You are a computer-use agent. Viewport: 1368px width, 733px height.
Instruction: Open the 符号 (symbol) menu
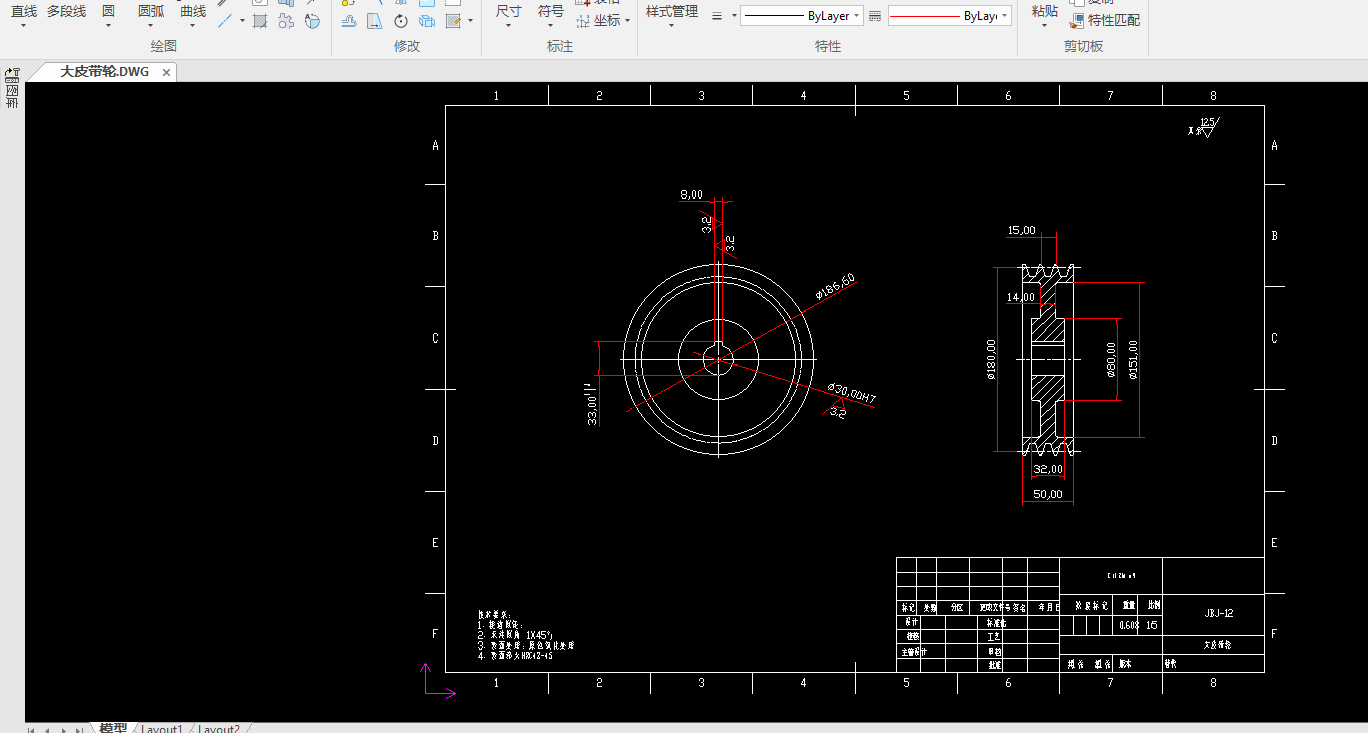click(551, 14)
